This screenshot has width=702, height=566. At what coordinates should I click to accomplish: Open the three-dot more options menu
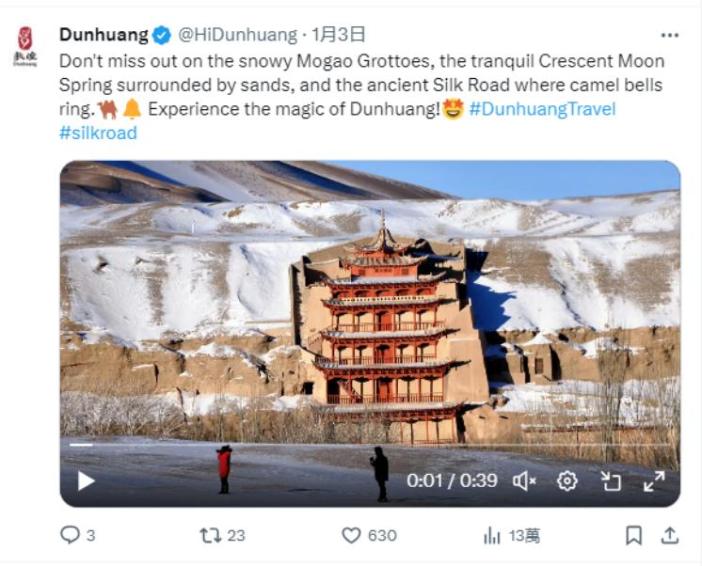click(x=670, y=35)
